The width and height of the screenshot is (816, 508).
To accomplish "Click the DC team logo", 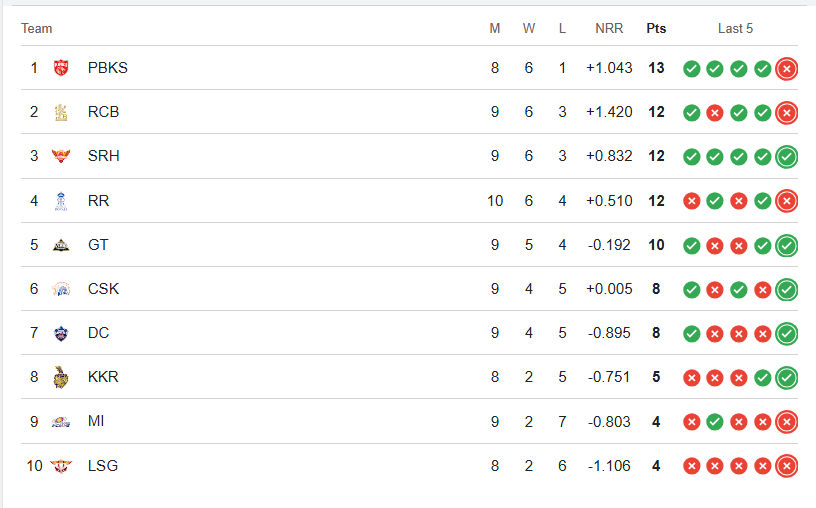I will 61,333.
